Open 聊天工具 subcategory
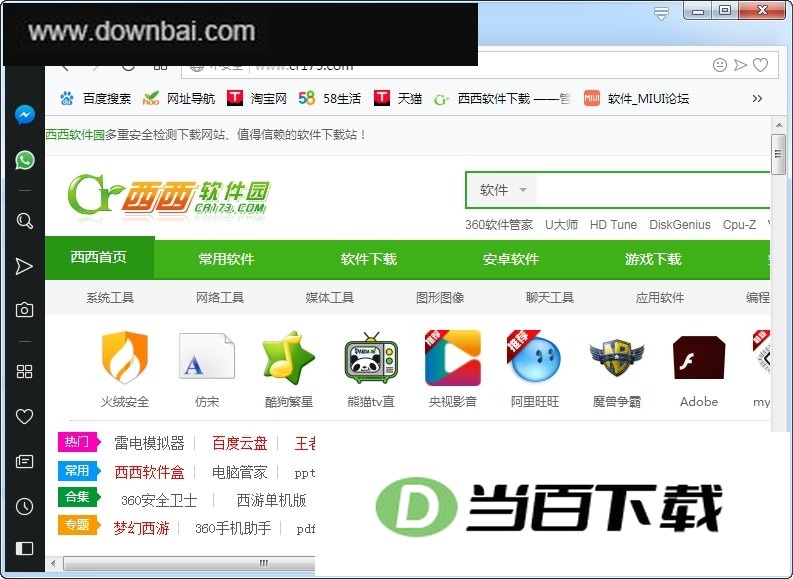793x579 pixels. point(550,297)
